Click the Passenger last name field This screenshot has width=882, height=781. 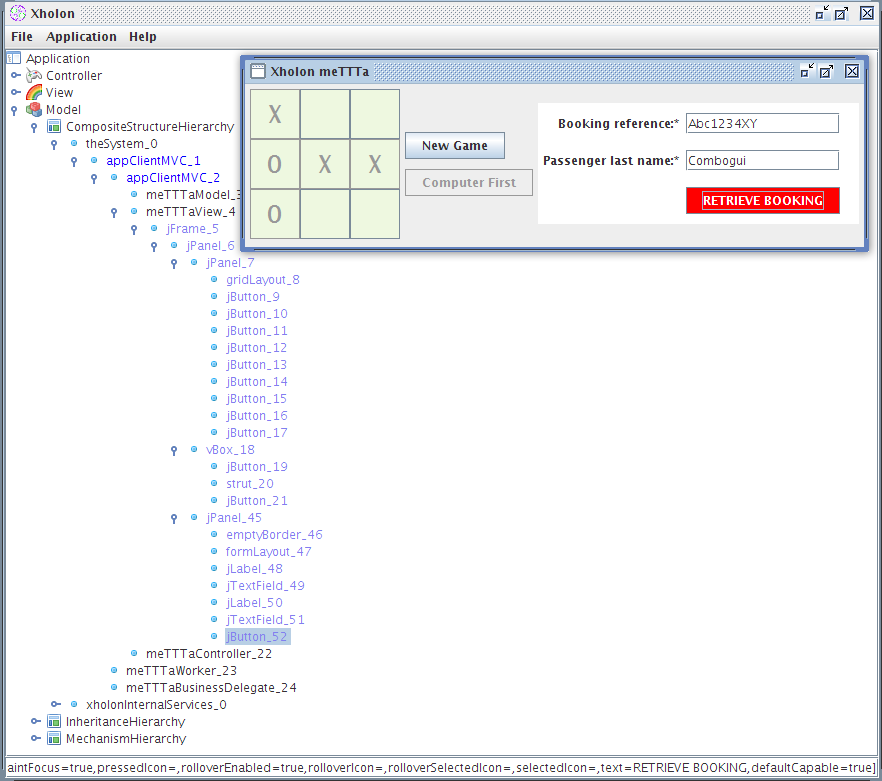click(762, 160)
